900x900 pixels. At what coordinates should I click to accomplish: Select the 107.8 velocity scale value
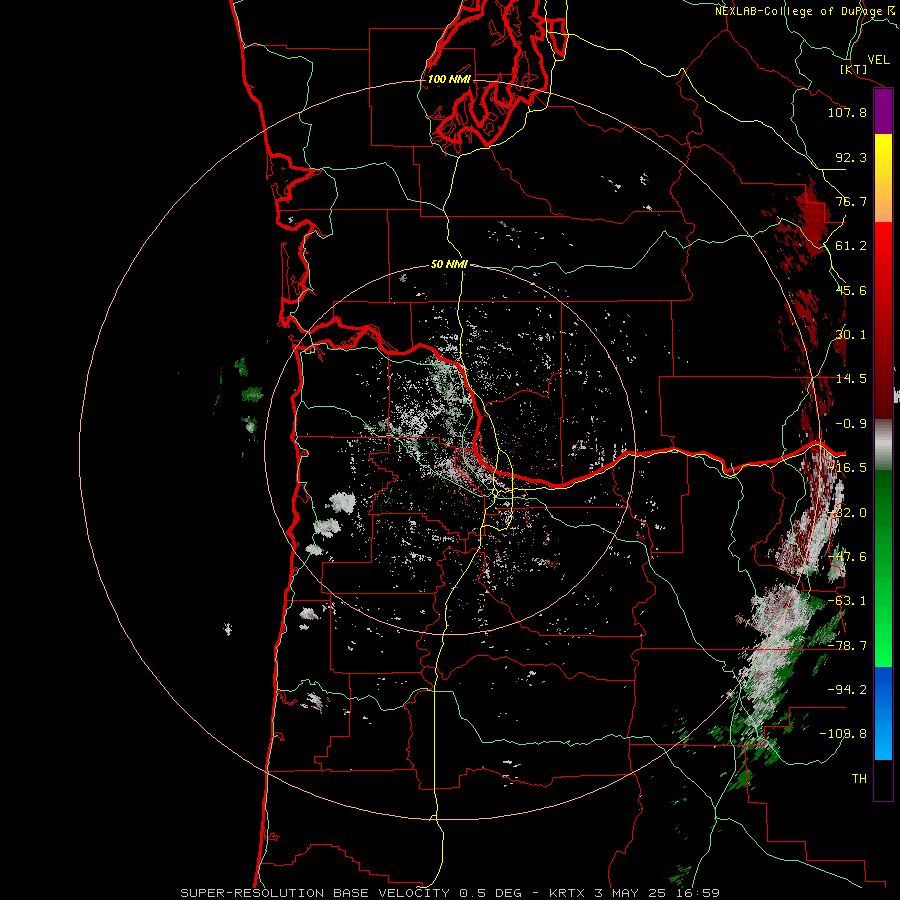pos(847,112)
